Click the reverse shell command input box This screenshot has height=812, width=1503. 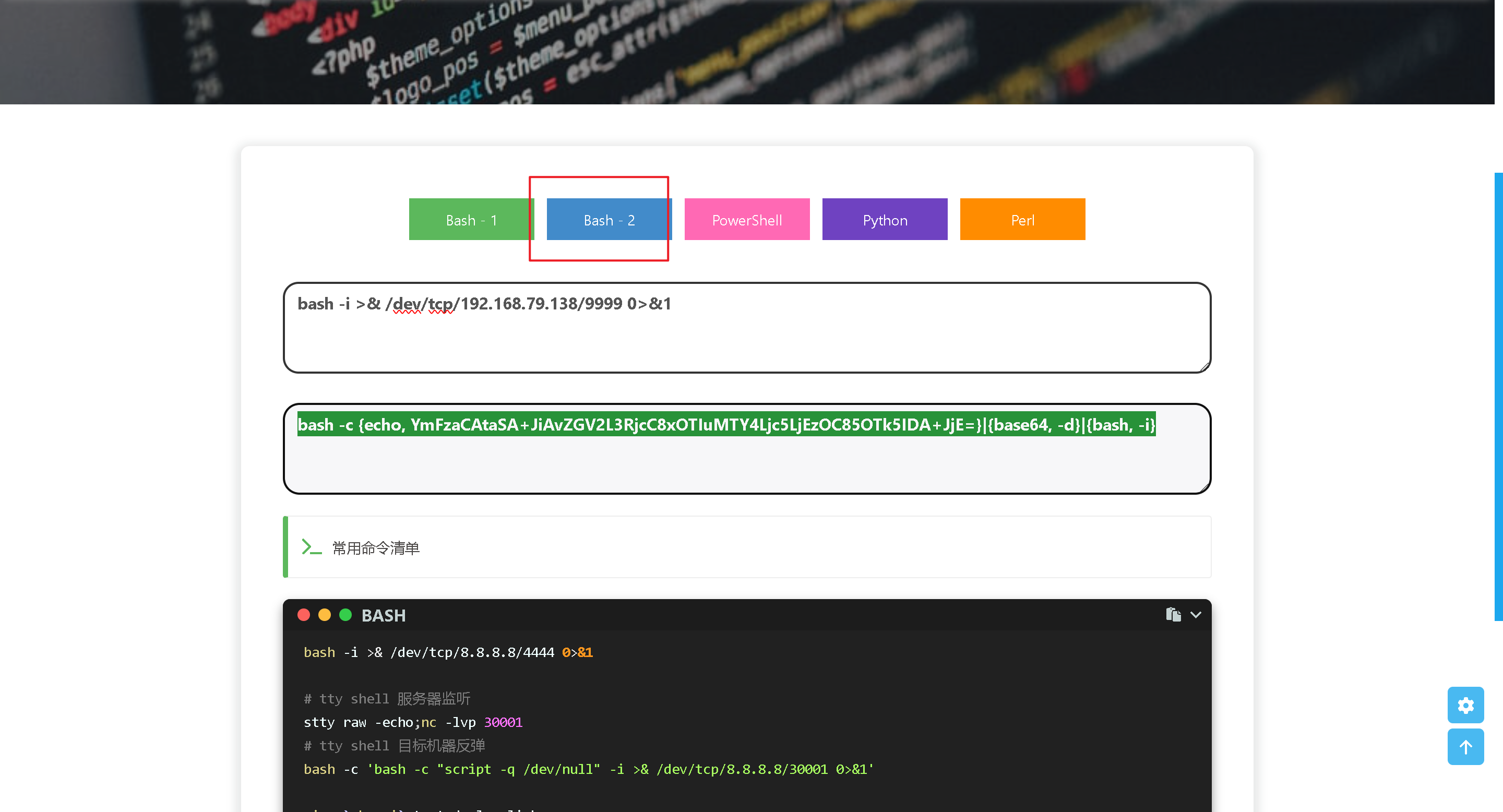pos(747,328)
